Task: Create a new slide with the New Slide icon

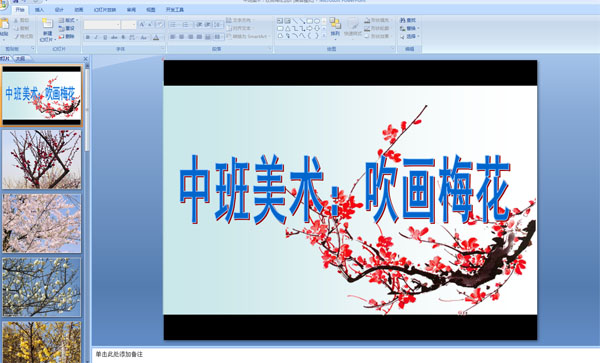Action: [47, 23]
